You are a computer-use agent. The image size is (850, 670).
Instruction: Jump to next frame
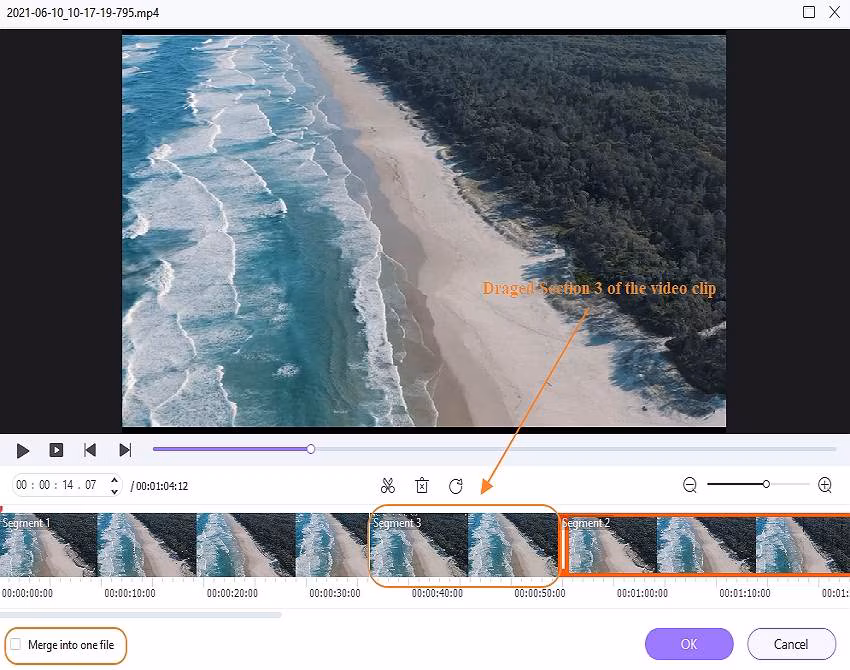pyautogui.click(x=125, y=450)
